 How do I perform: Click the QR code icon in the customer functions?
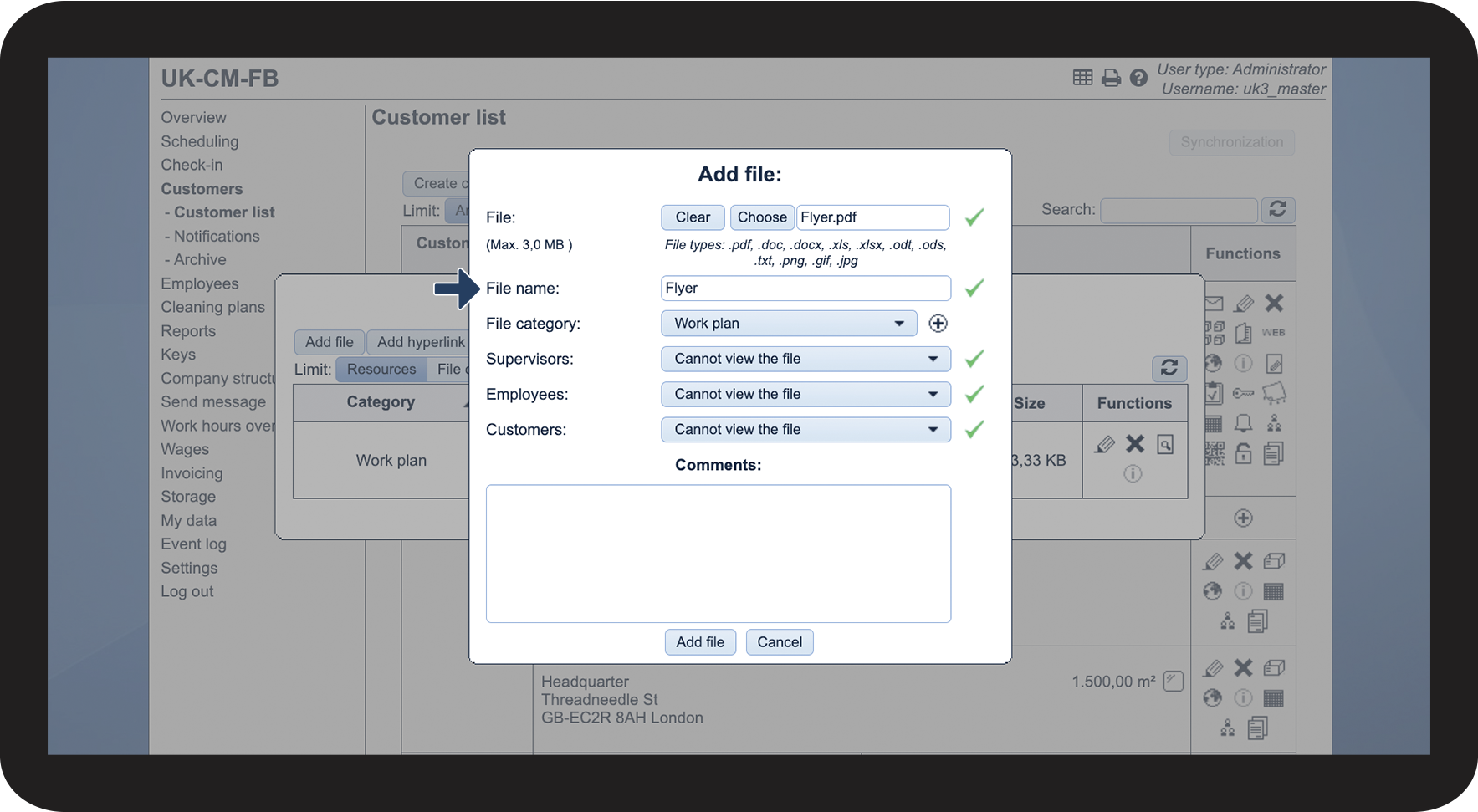(x=1214, y=453)
